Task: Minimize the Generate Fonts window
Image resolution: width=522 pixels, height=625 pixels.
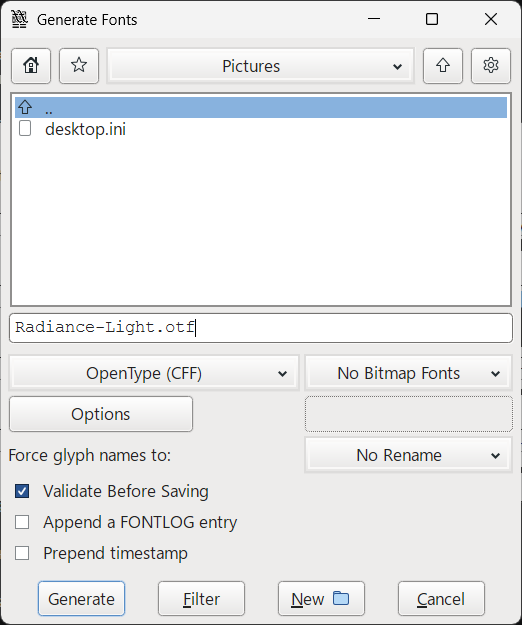Action: [374, 19]
